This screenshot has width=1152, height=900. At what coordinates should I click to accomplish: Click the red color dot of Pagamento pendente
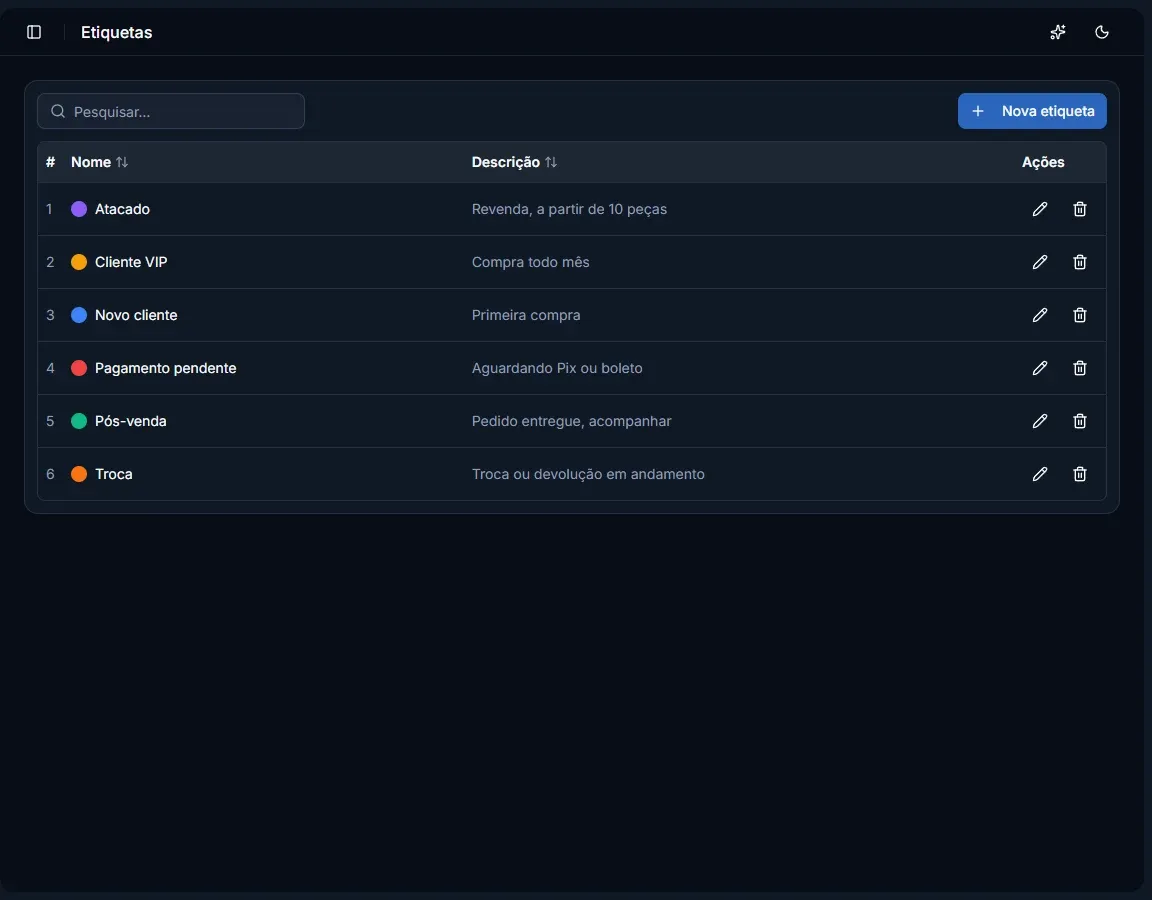(x=79, y=368)
